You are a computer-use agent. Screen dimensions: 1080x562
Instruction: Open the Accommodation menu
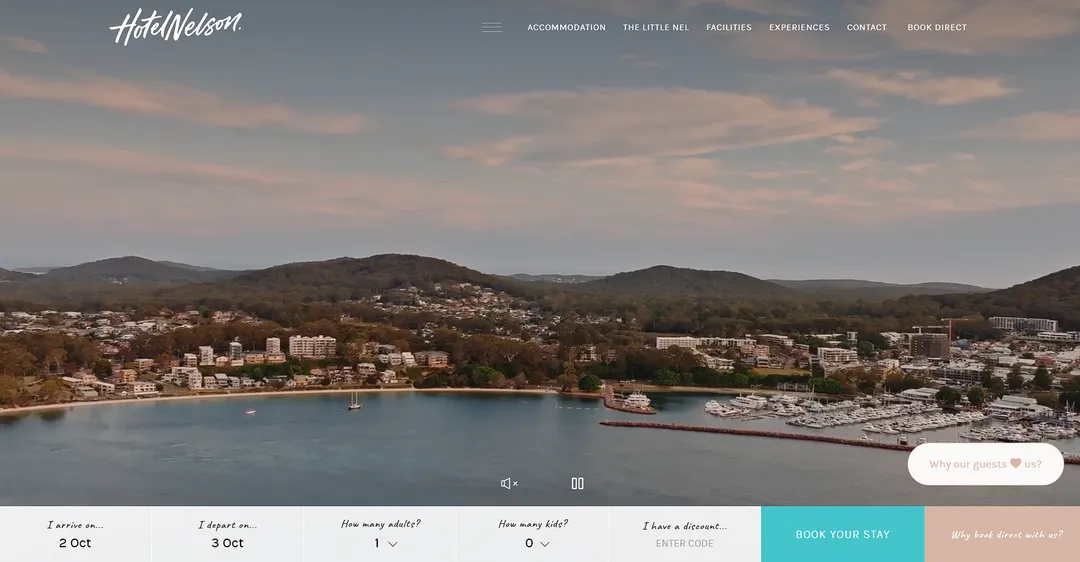(566, 28)
